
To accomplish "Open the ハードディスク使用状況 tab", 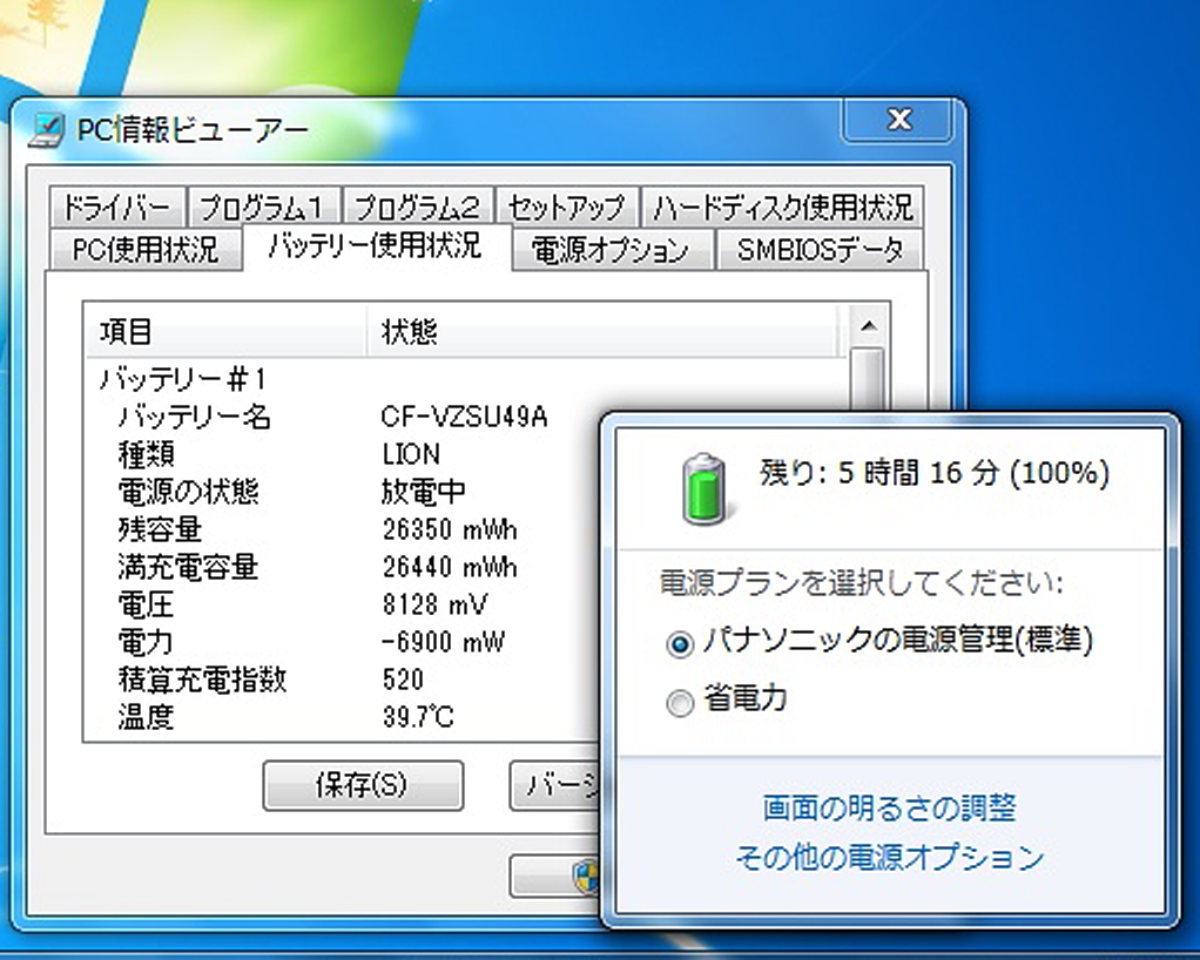I will pyautogui.click(x=782, y=207).
